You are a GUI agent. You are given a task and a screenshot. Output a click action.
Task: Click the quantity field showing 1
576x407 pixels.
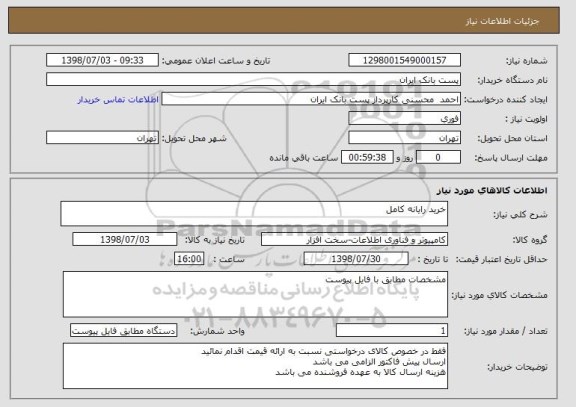pos(392,331)
